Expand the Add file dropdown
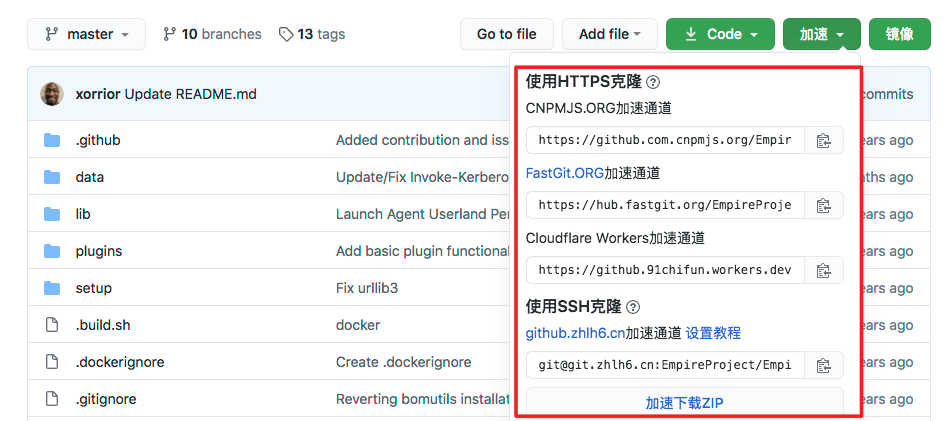 tap(609, 34)
